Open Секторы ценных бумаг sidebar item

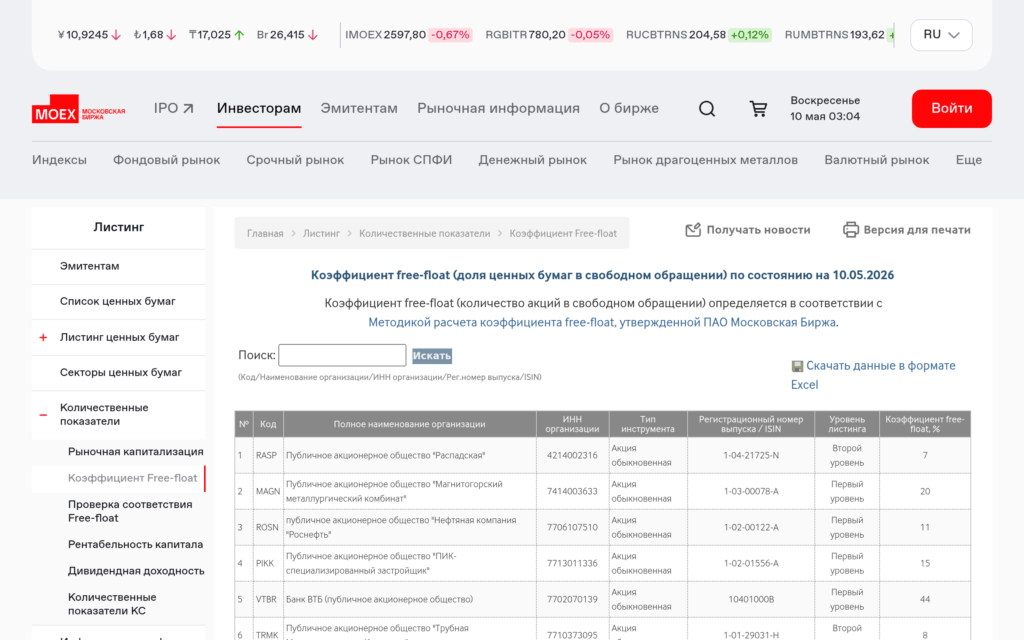click(121, 372)
